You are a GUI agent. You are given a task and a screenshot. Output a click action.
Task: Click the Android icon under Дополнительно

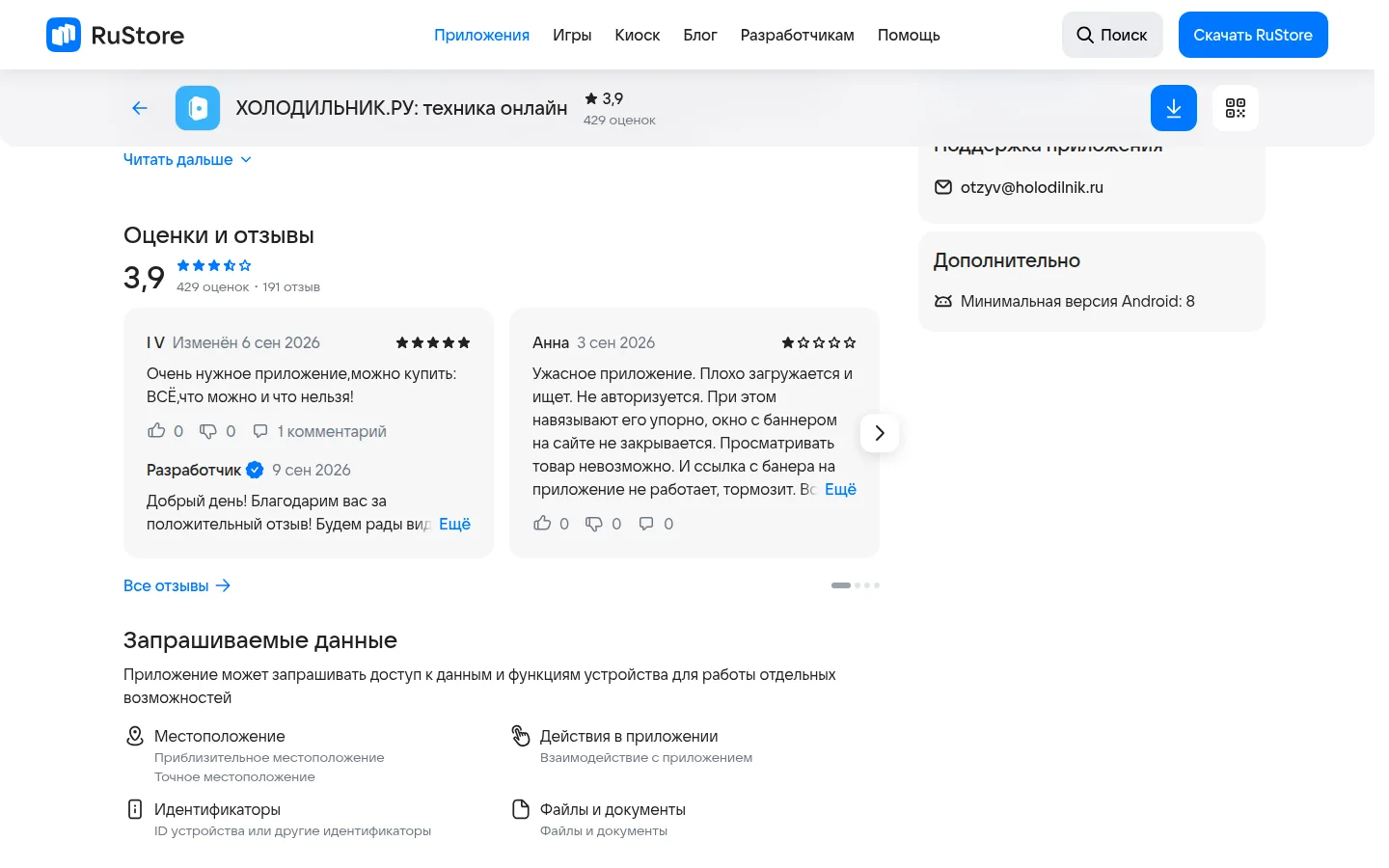pyautogui.click(x=943, y=301)
